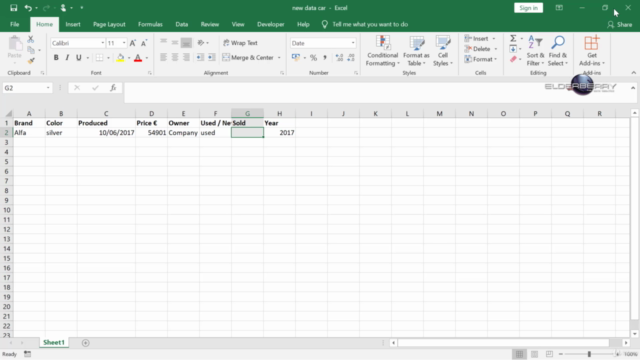Select column G header
640x360 pixels.
247,113
